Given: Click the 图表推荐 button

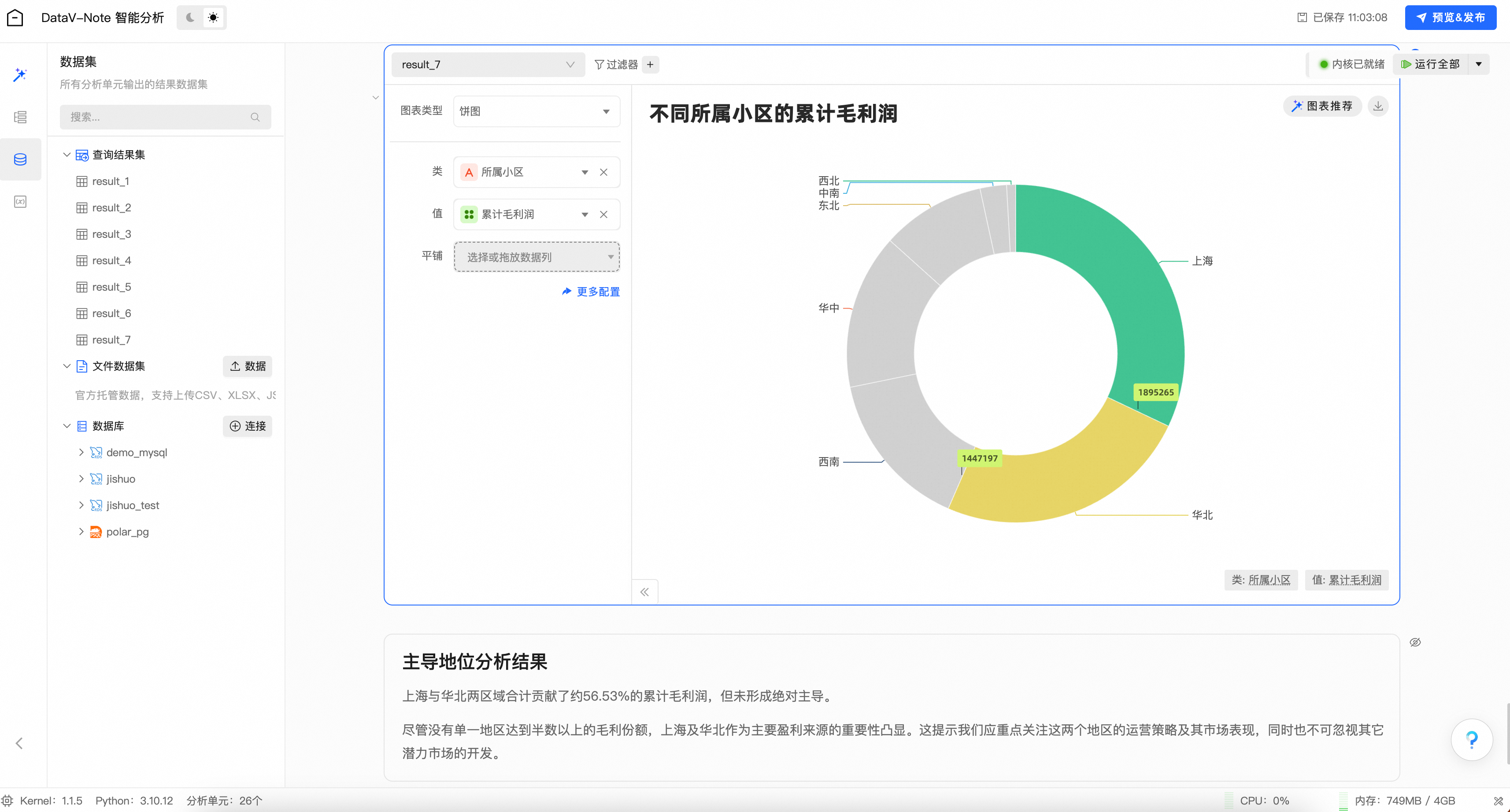Looking at the screenshot, I should (1322, 106).
